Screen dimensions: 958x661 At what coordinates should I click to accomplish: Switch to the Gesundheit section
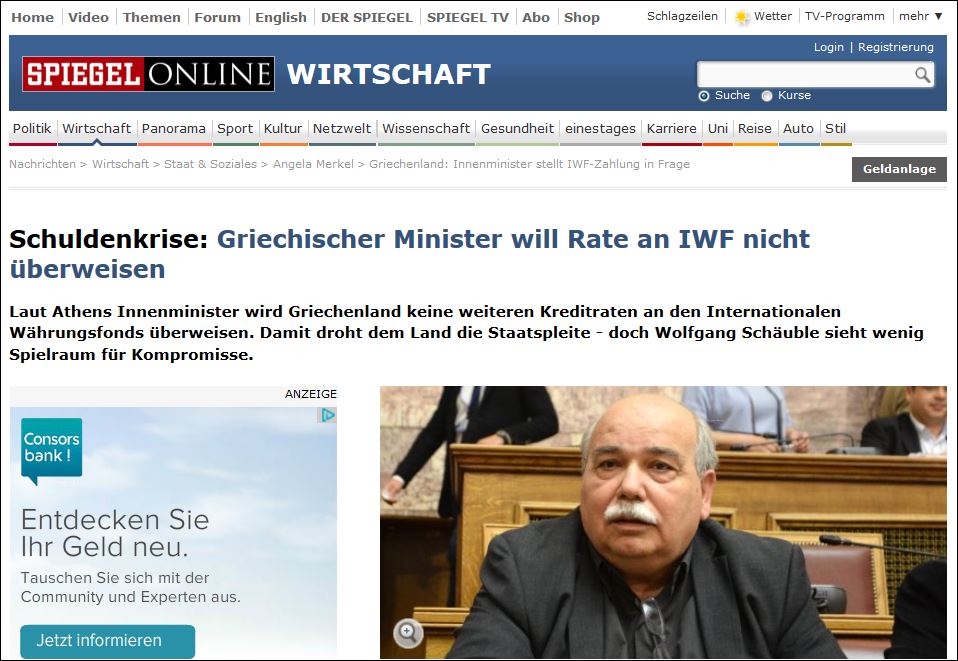click(517, 129)
